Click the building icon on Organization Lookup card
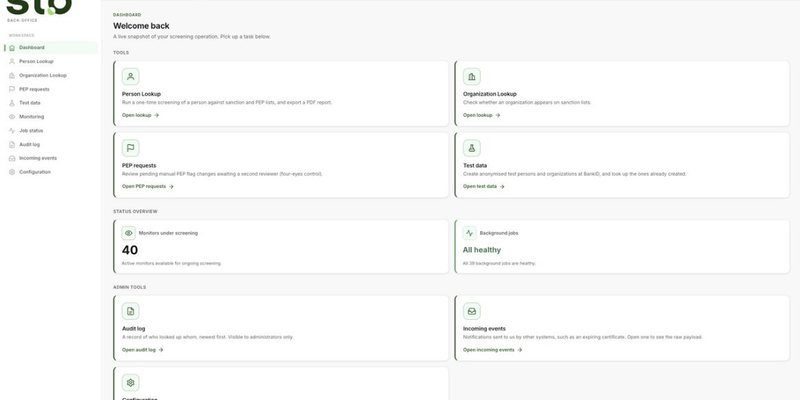Screen dimensions: 800x400 point(471,77)
